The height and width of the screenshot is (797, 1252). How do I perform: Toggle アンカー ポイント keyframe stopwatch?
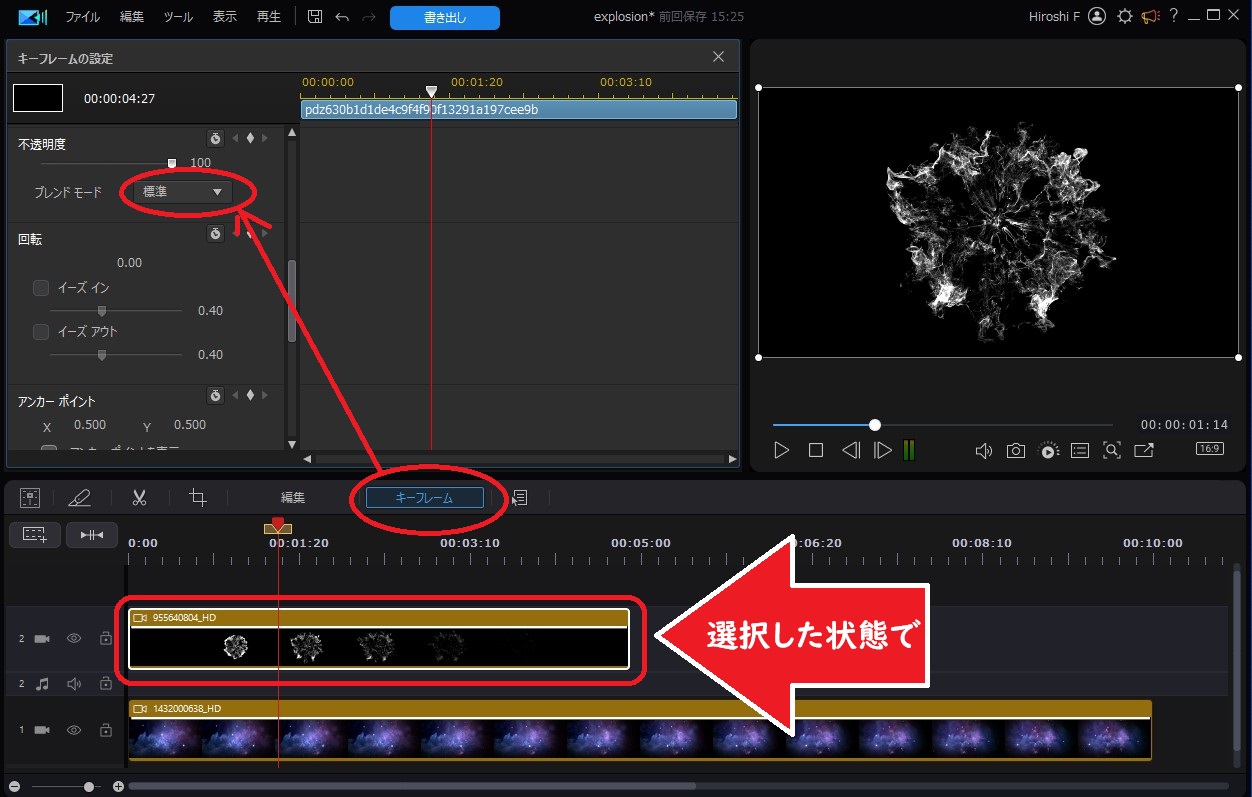click(x=215, y=396)
